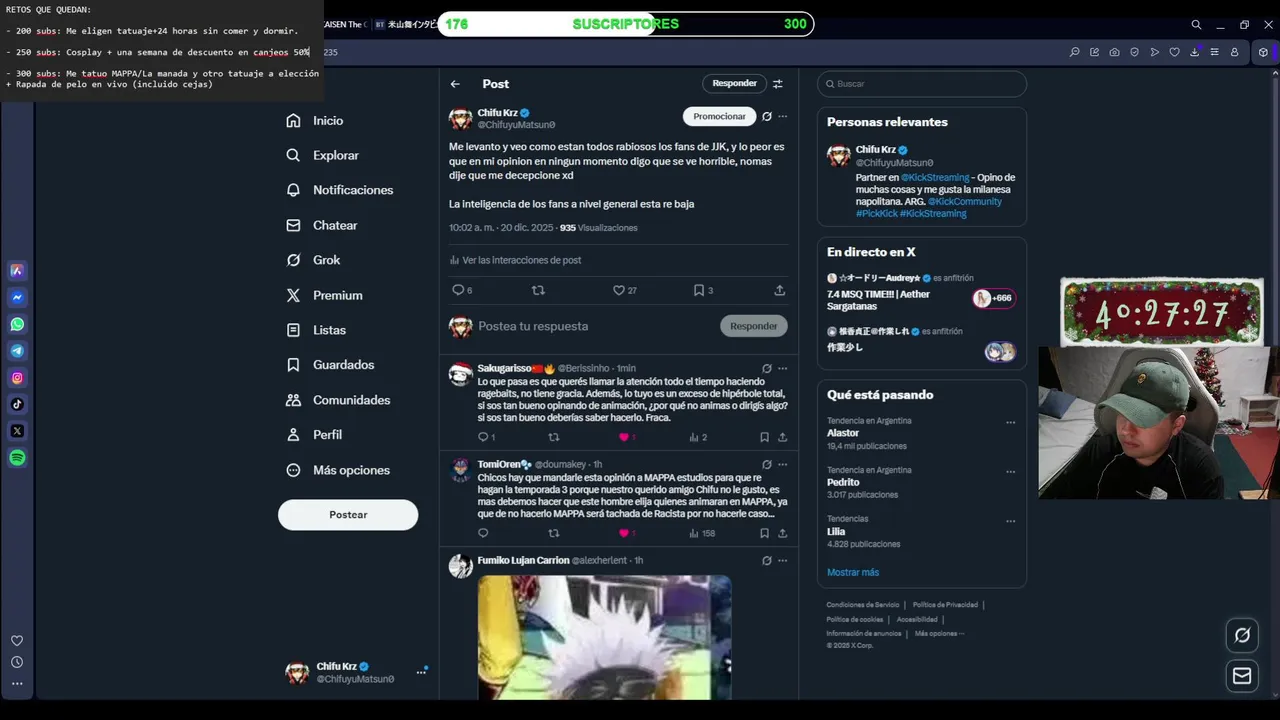
Task: Open WhatsApp in the Opera sidebar
Action: pyautogui.click(x=17, y=324)
